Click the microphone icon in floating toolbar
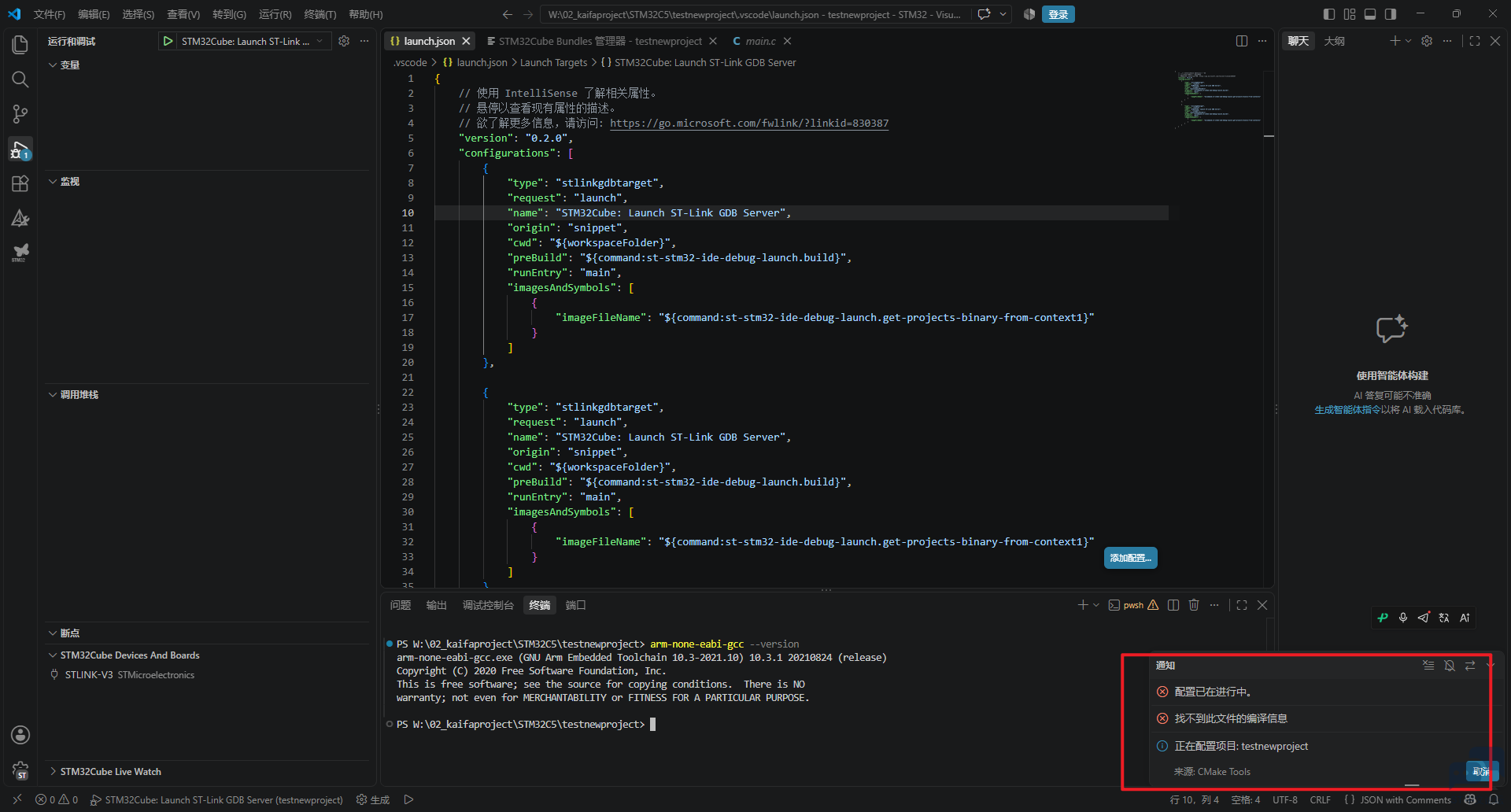 click(1403, 618)
